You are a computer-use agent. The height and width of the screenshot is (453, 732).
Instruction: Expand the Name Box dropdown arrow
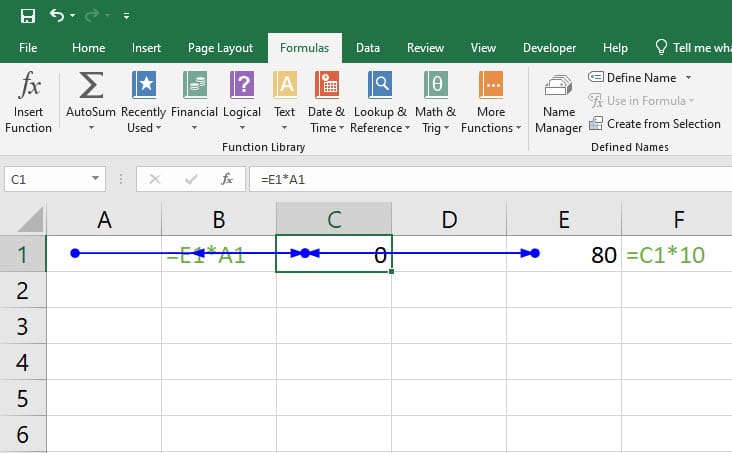95,178
